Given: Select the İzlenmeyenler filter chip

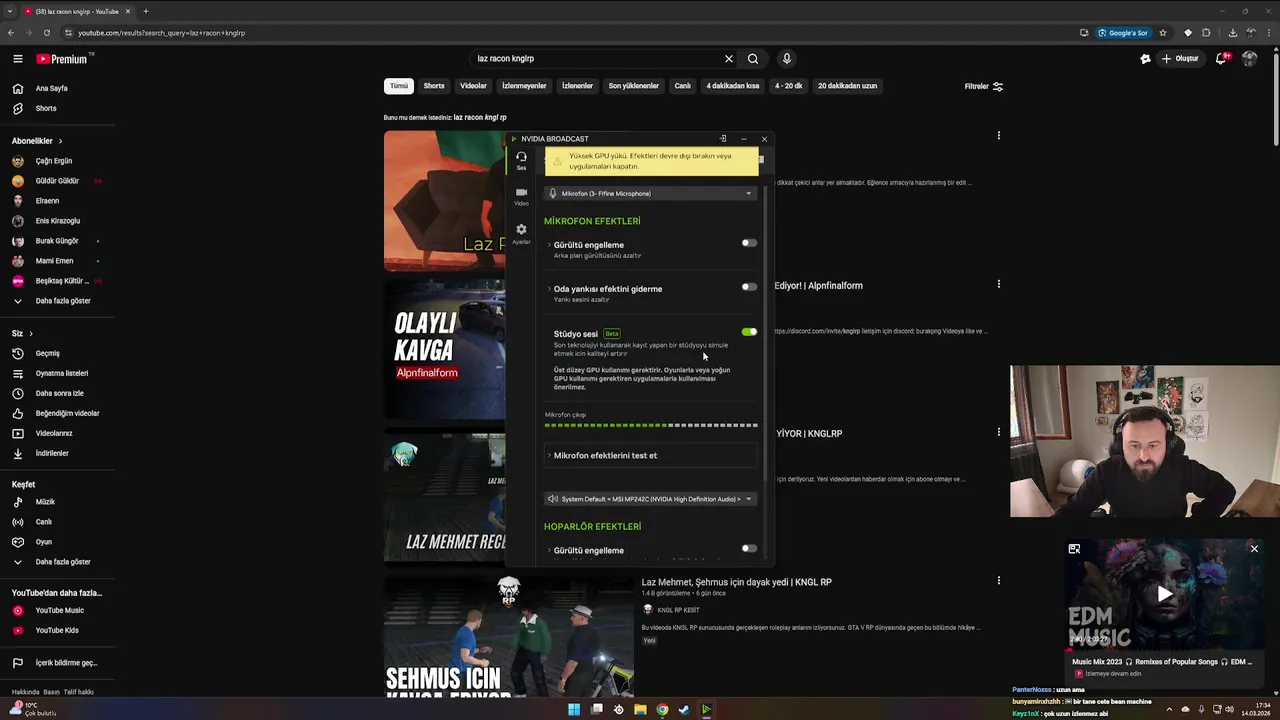Looking at the screenshot, I should [x=524, y=86].
